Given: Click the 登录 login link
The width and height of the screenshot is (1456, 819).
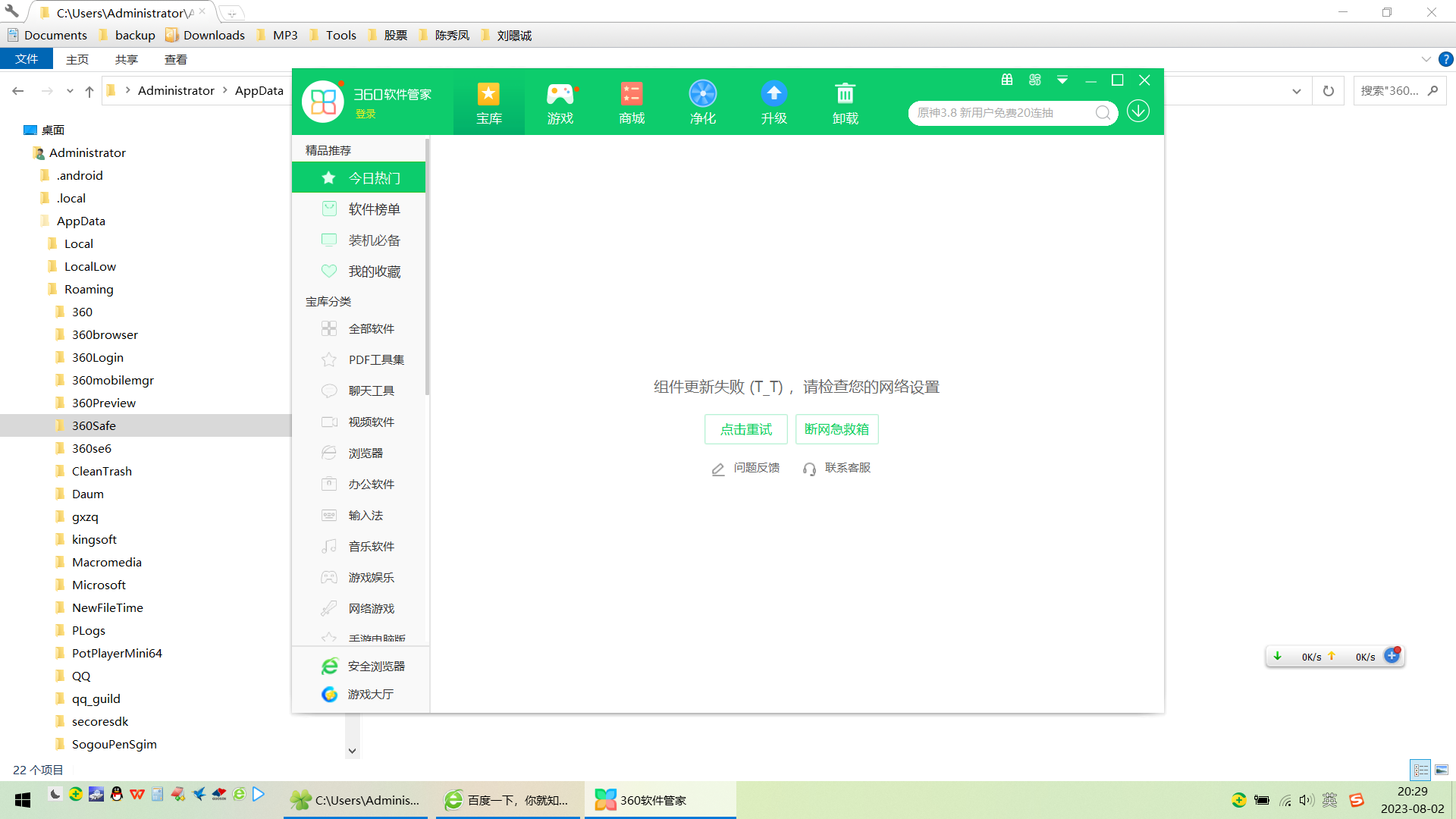Looking at the screenshot, I should [366, 114].
